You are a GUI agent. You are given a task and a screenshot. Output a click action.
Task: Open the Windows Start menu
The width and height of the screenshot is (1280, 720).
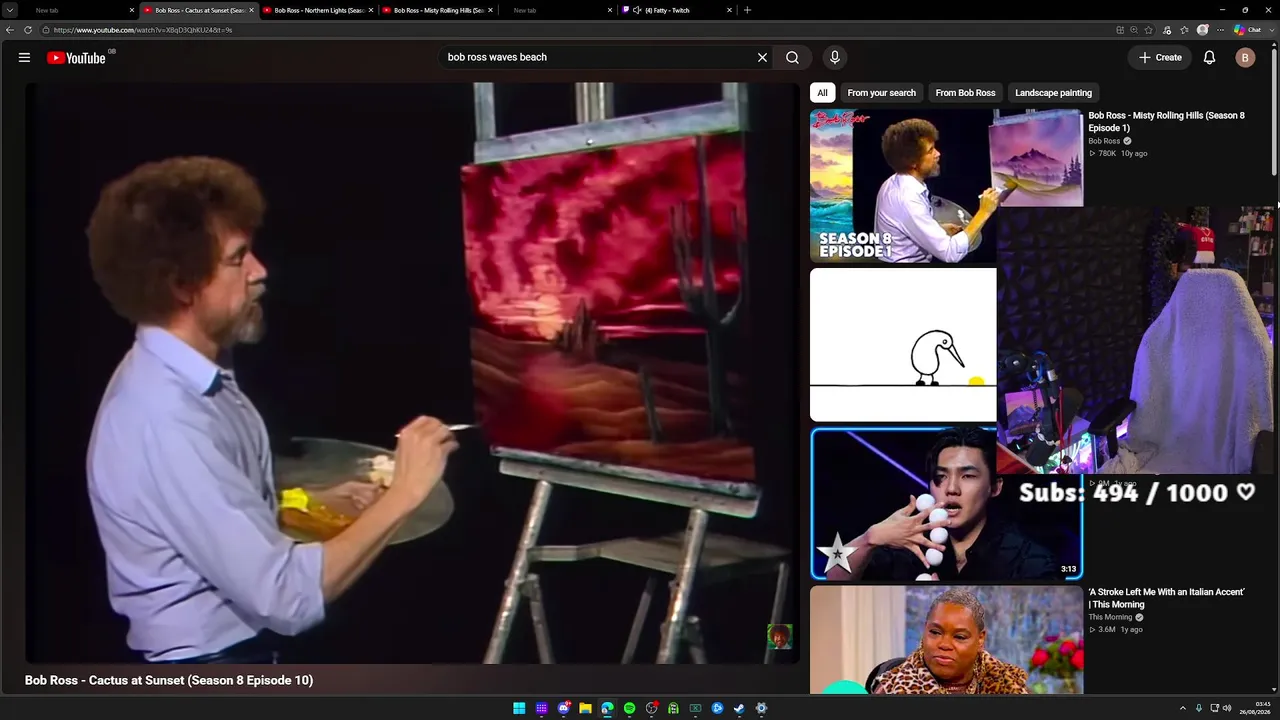click(519, 708)
